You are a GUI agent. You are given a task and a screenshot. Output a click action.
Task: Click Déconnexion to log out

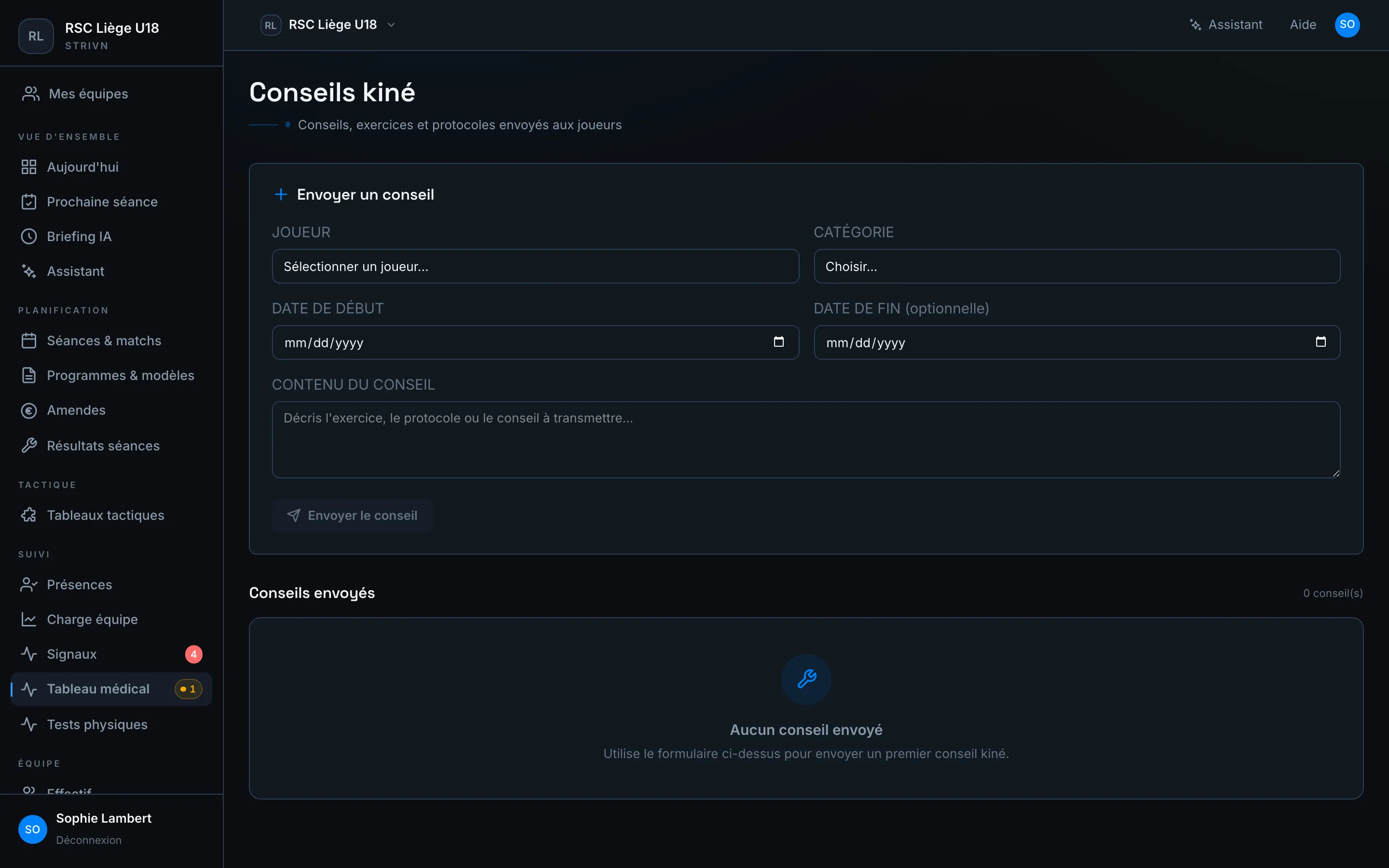pyautogui.click(x=89, y=840)
